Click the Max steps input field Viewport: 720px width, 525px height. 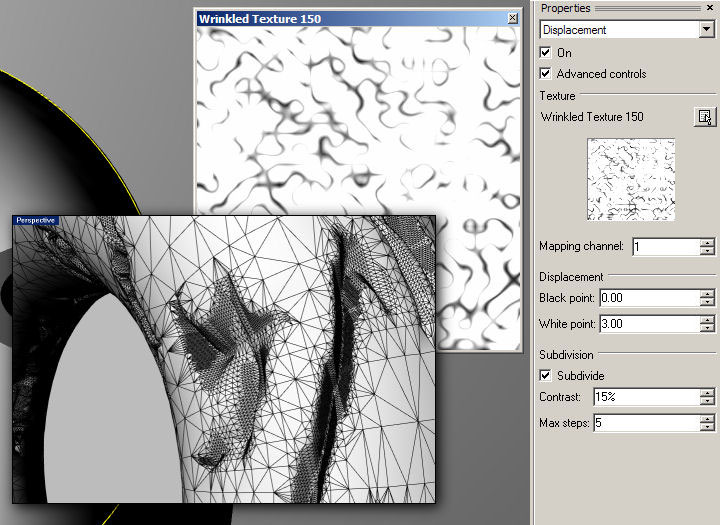[647, 423]
